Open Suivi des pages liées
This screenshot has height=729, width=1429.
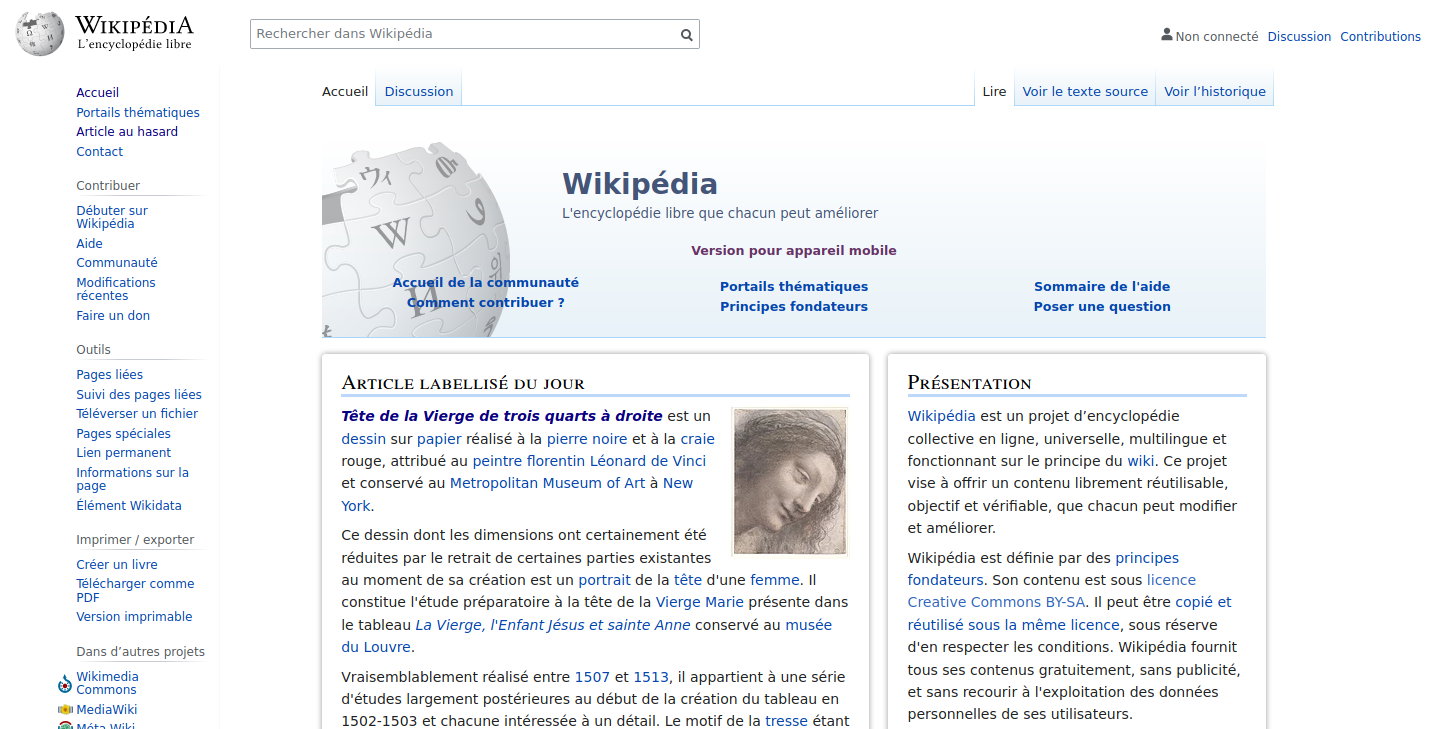click(139, 395)
